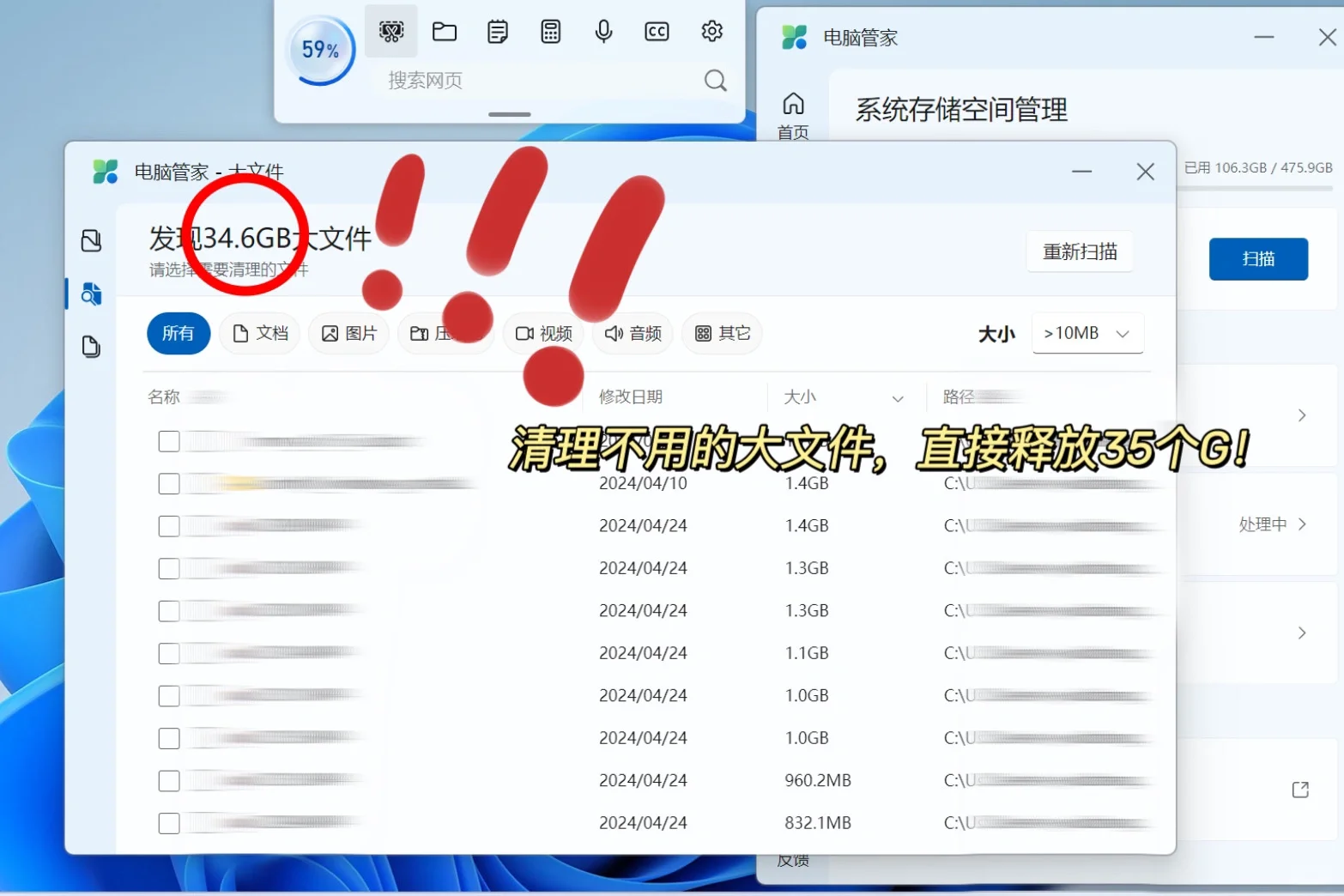Open the calculator tool in the toolbar
The height and width of the screenshot is (896, 1344).
pyautogui.click(x=550, y=32)
